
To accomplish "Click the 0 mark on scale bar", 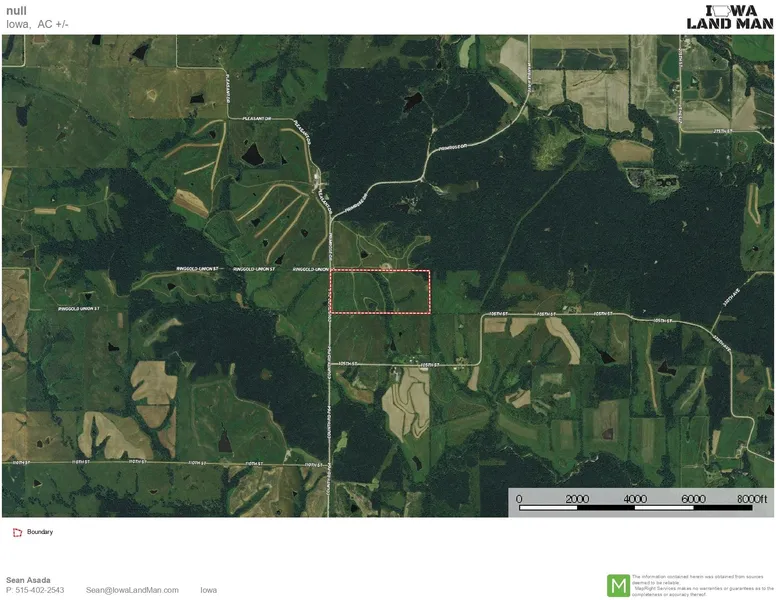I will pos(518,498).
